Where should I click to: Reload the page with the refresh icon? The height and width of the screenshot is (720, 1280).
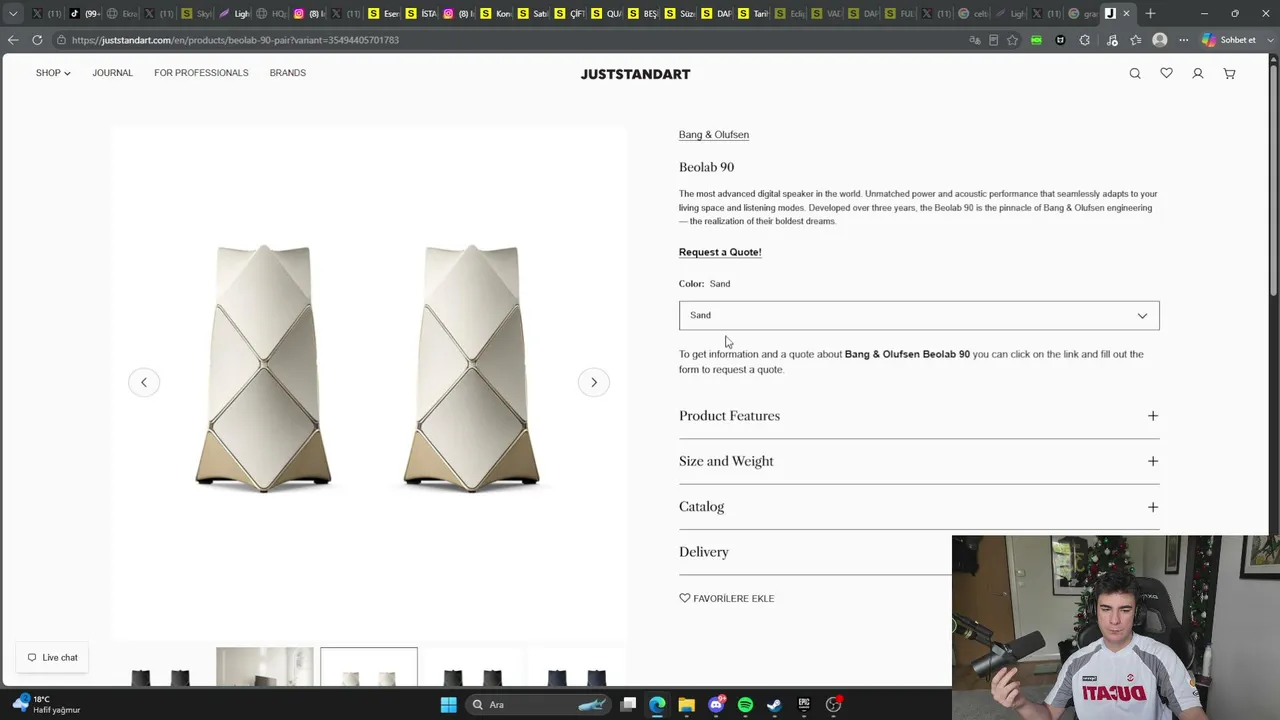37,40
